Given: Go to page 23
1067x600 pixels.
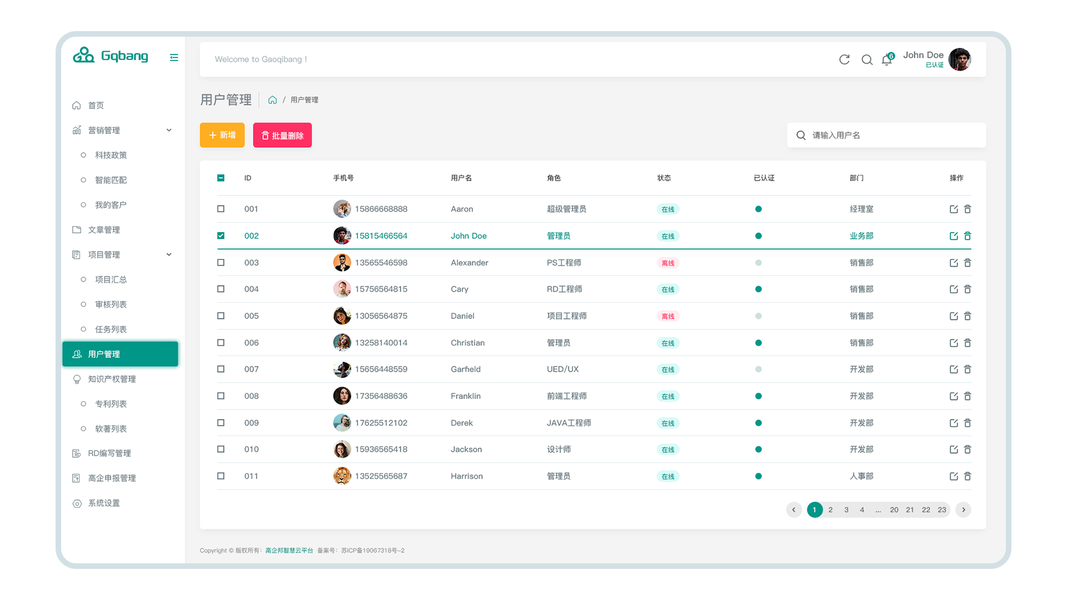Looking at the screenshot, I should pos(942,510).
